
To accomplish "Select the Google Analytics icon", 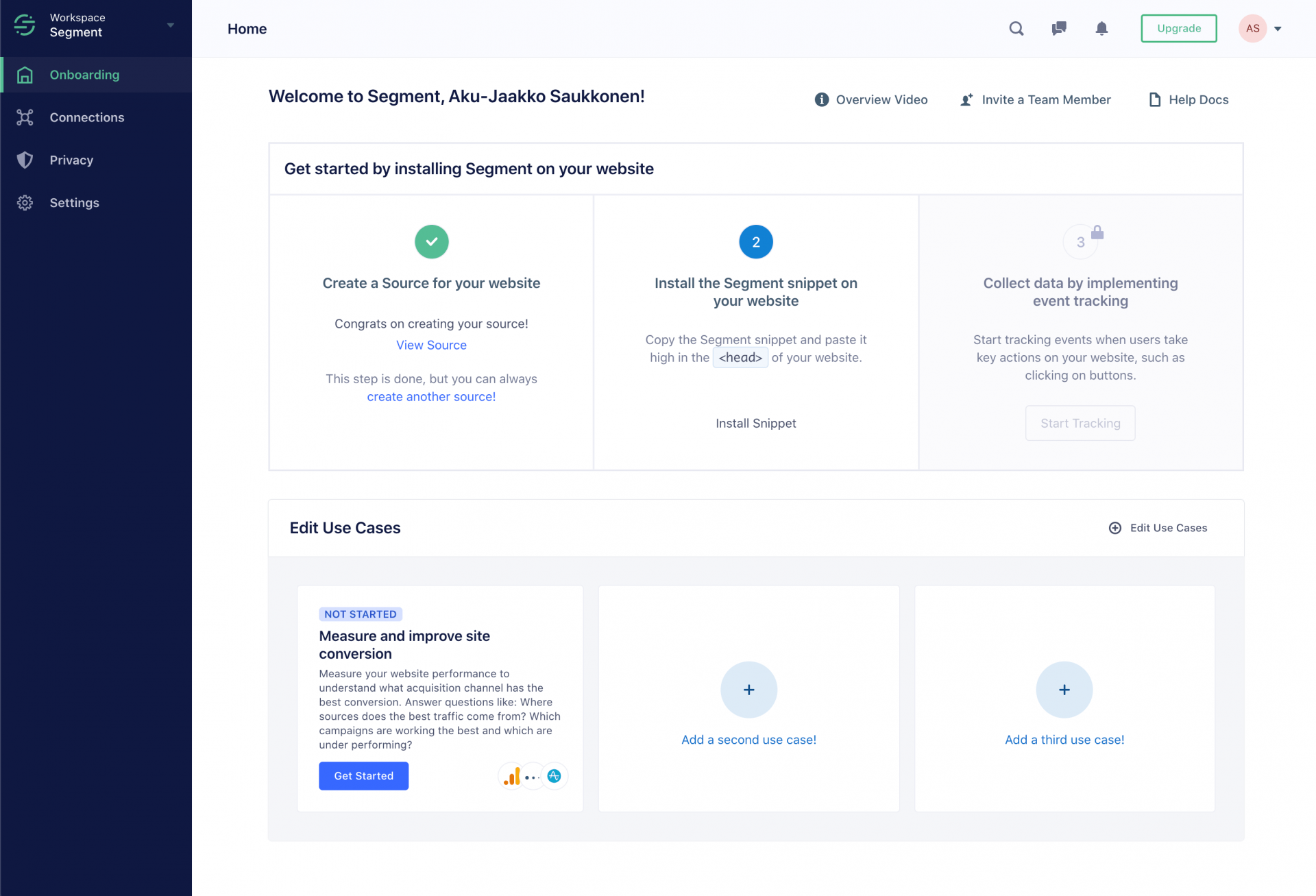I will coord(511,775).
